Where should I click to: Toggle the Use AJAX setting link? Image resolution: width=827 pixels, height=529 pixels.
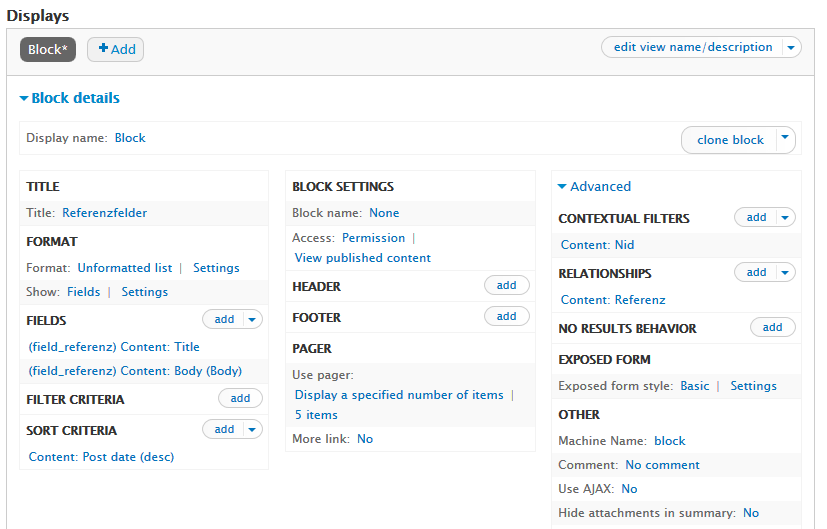[x=629, y=489]
